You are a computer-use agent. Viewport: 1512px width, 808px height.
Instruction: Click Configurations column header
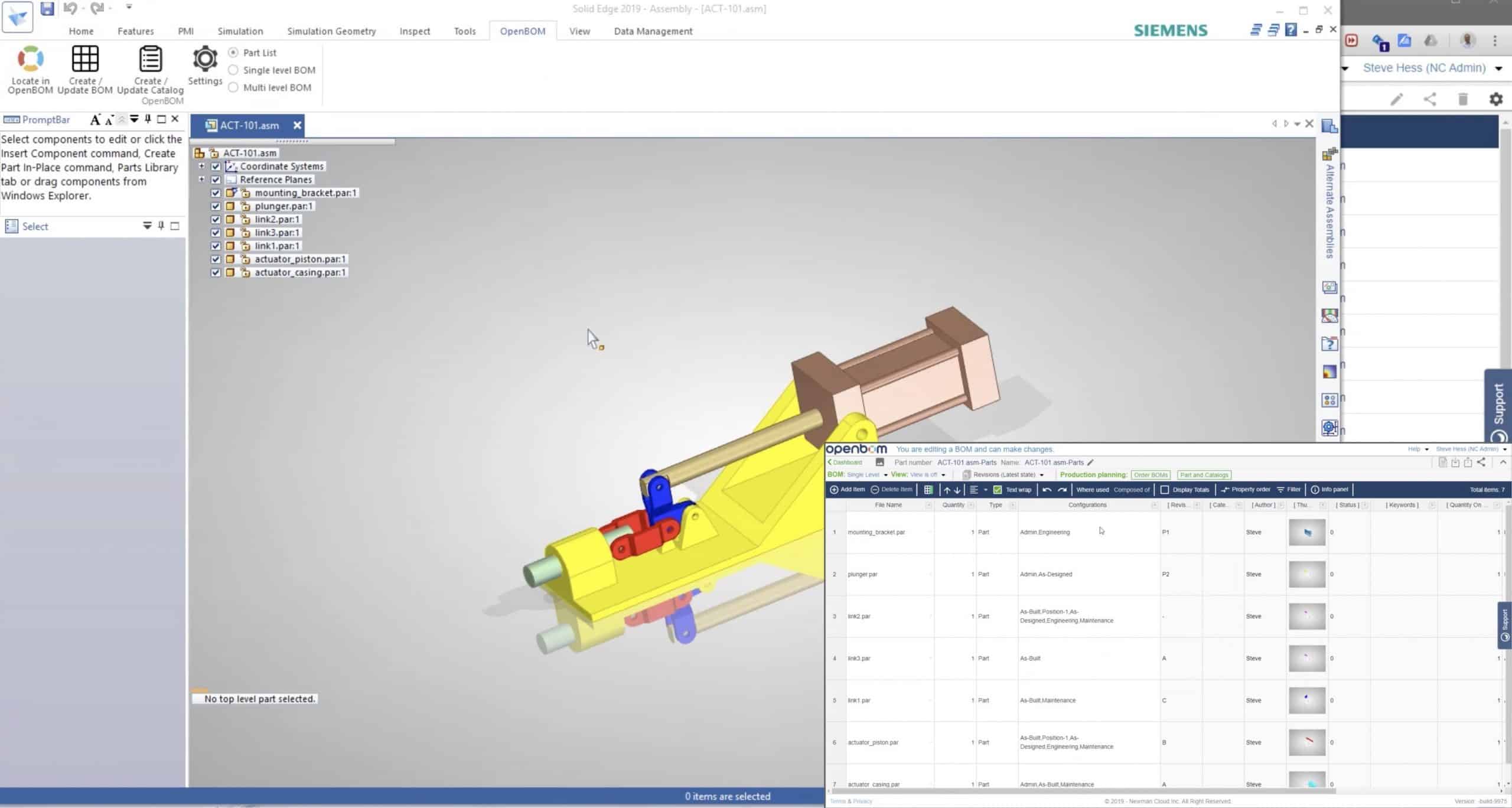[x=1087, y=505]
